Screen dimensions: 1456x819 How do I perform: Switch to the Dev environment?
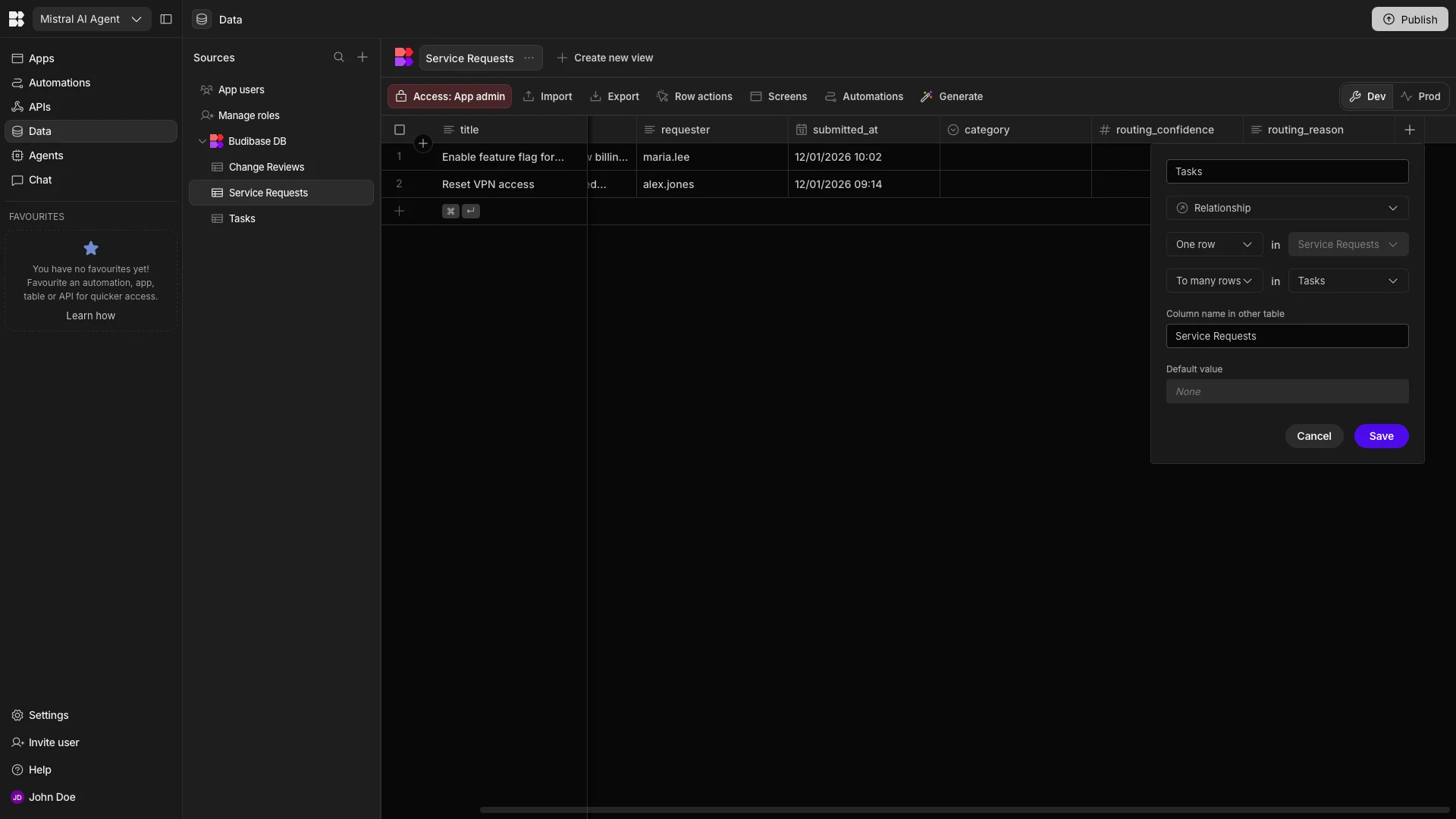point(1367,96)
